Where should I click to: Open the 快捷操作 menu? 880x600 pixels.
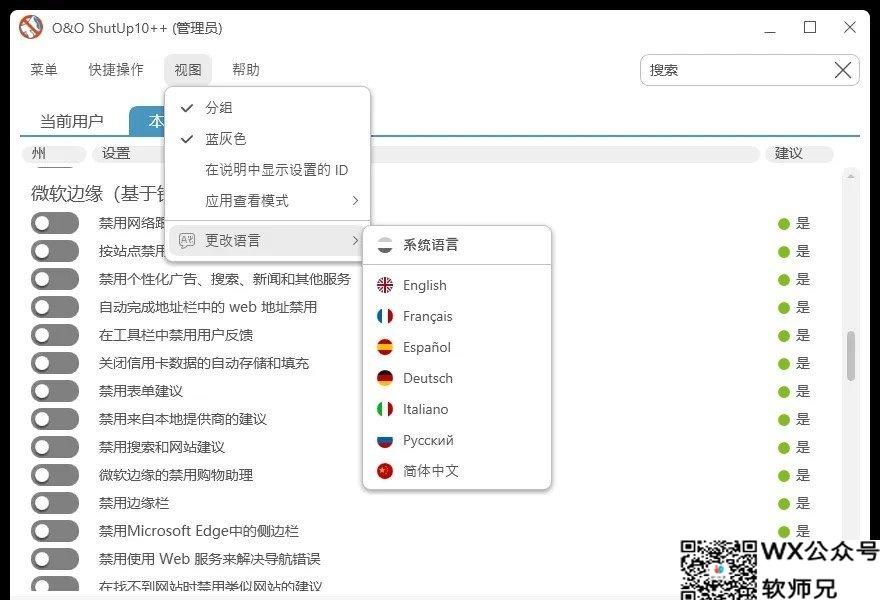116,70
